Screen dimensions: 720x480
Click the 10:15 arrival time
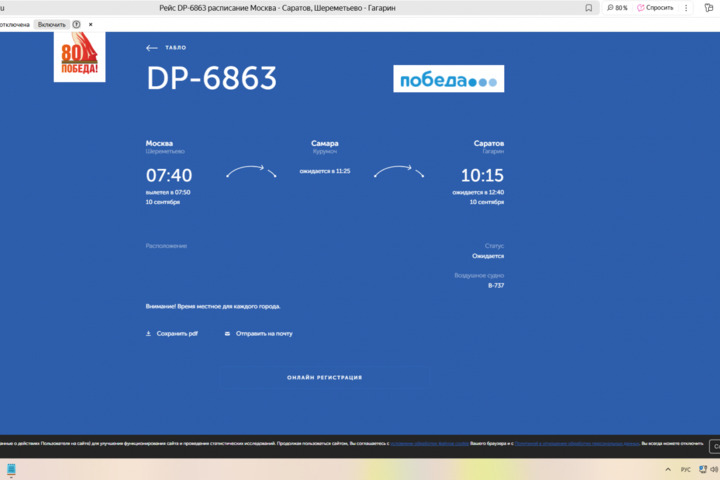(x=482, y=175)
